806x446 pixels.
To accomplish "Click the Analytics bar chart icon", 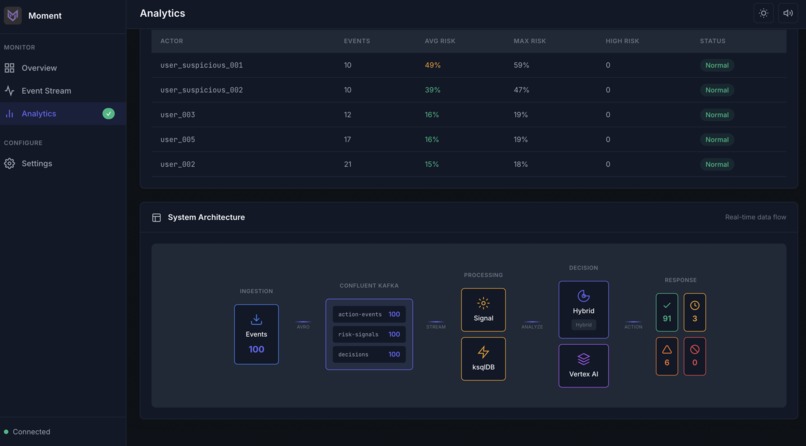I will click(x=9, y=114).
